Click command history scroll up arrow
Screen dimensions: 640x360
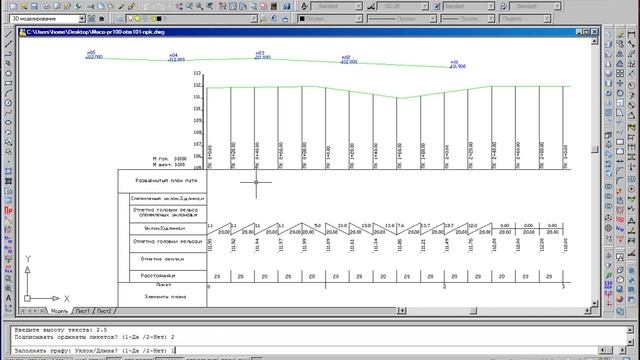630,330
